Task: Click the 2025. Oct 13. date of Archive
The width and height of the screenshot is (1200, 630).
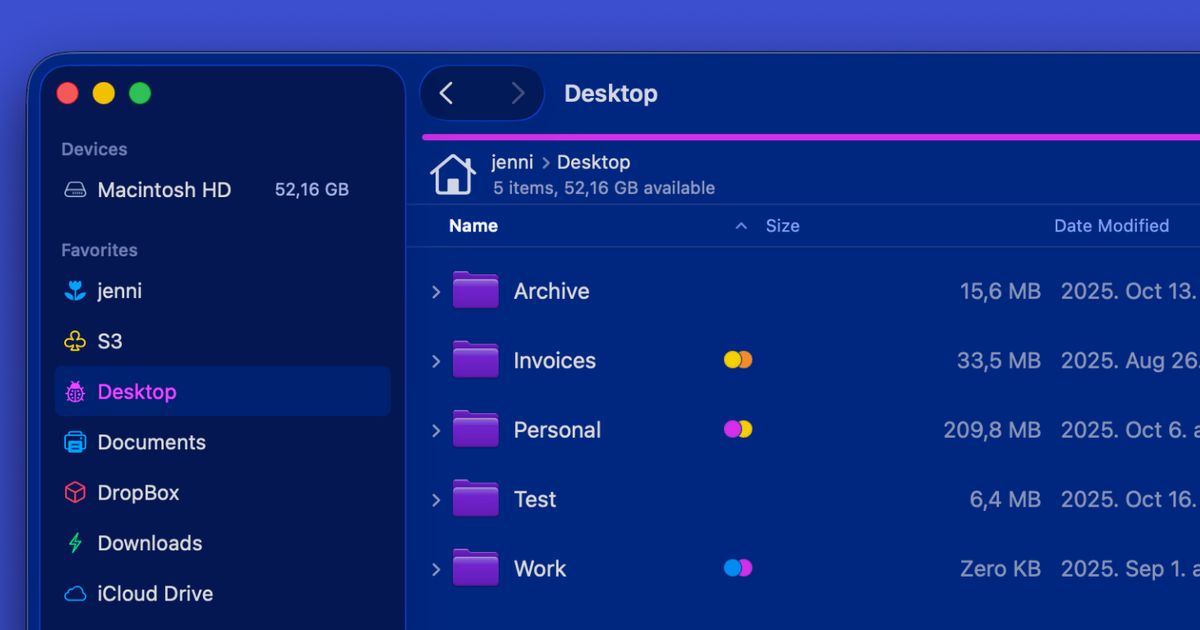Action: pos(1129,291)
